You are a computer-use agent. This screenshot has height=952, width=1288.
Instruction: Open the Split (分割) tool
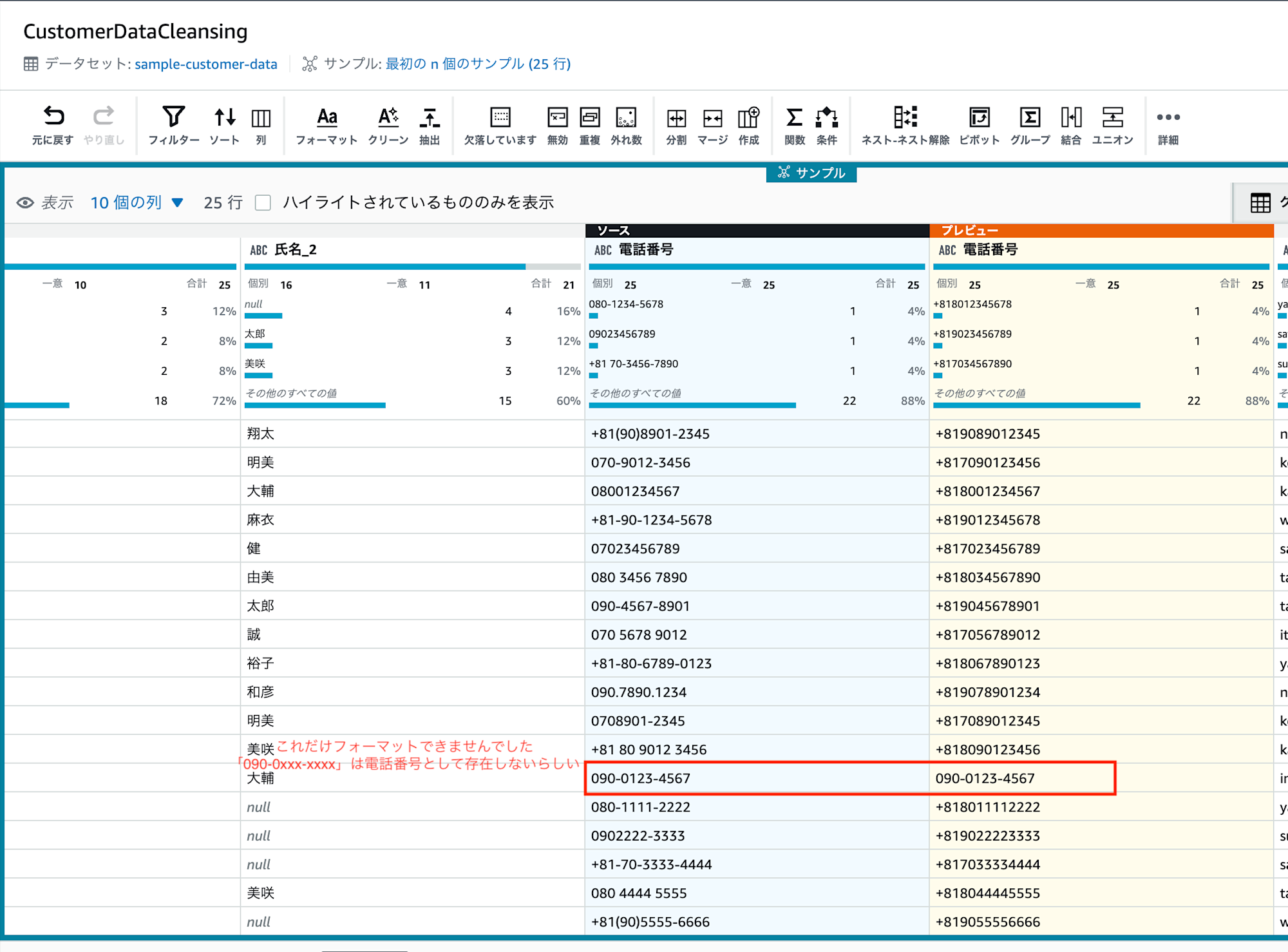pyautogui.click(x=676, y=125)
